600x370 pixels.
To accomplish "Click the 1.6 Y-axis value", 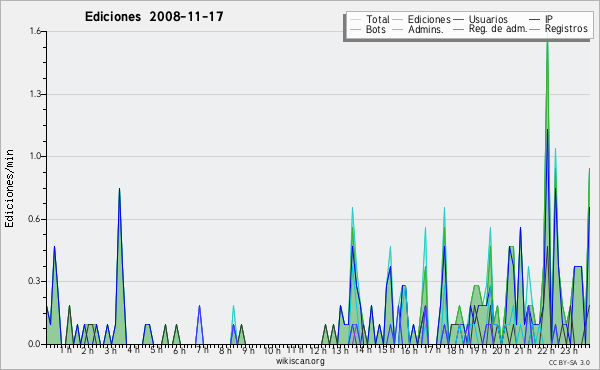I will [35, 31].
